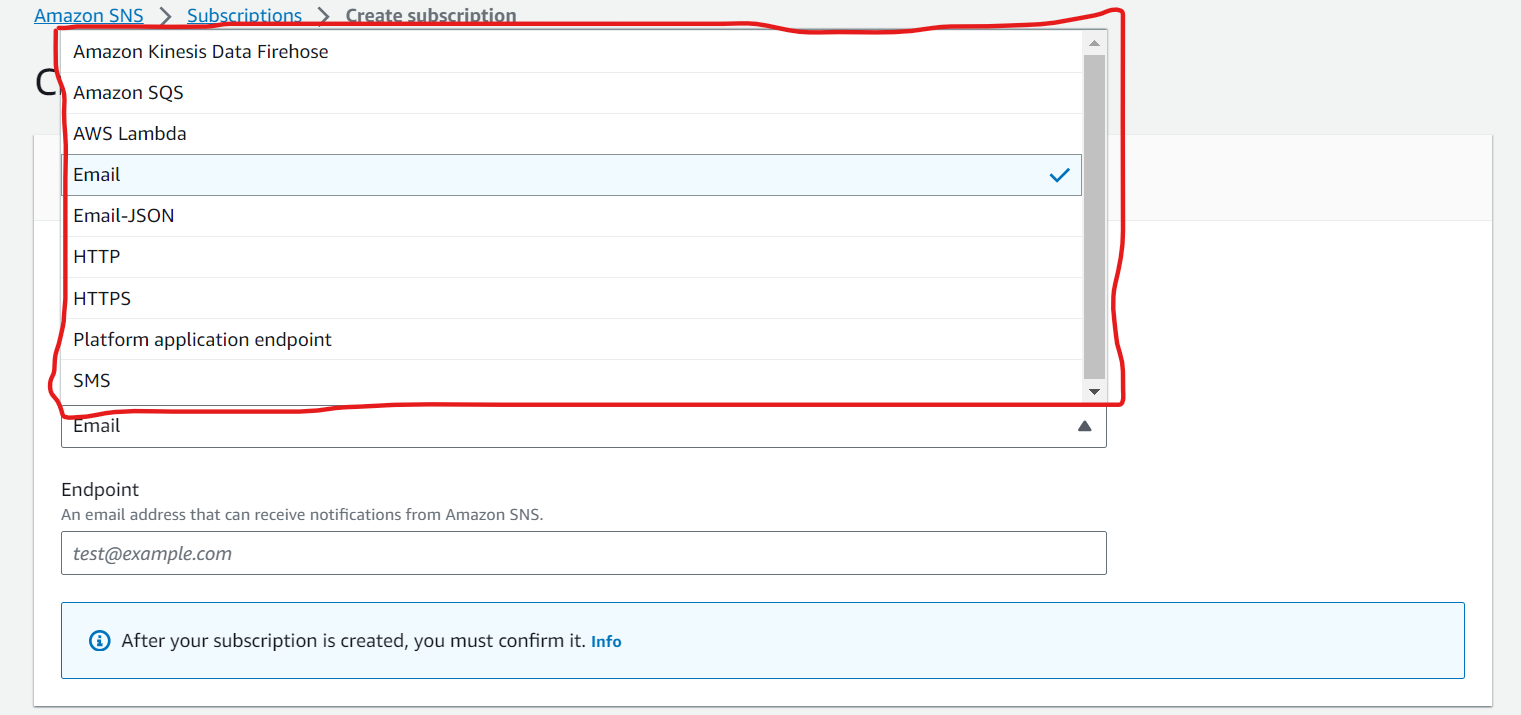Screen dimensions: 1521x715
Task: Select HTTPS protocol option
Action: [x=572, y=298]
